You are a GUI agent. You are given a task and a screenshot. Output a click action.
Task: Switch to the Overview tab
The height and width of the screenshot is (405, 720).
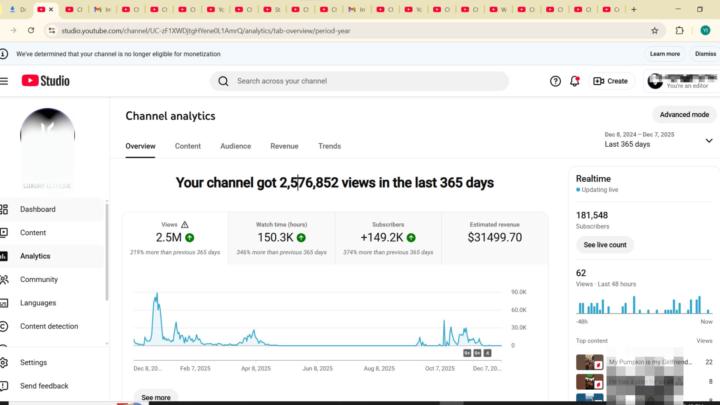[141, 146]
